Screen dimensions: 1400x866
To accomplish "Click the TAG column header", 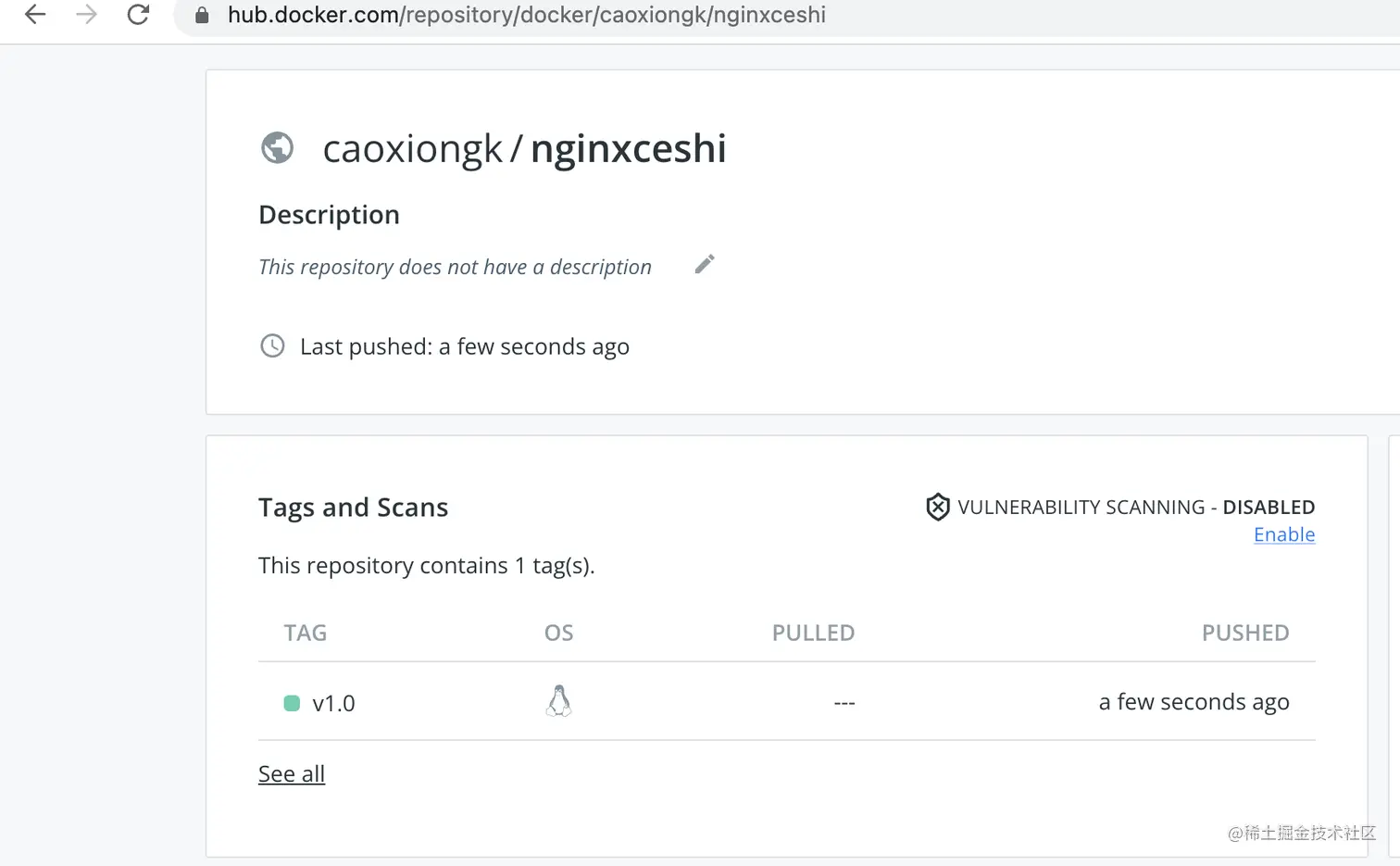I will (306, 633).
